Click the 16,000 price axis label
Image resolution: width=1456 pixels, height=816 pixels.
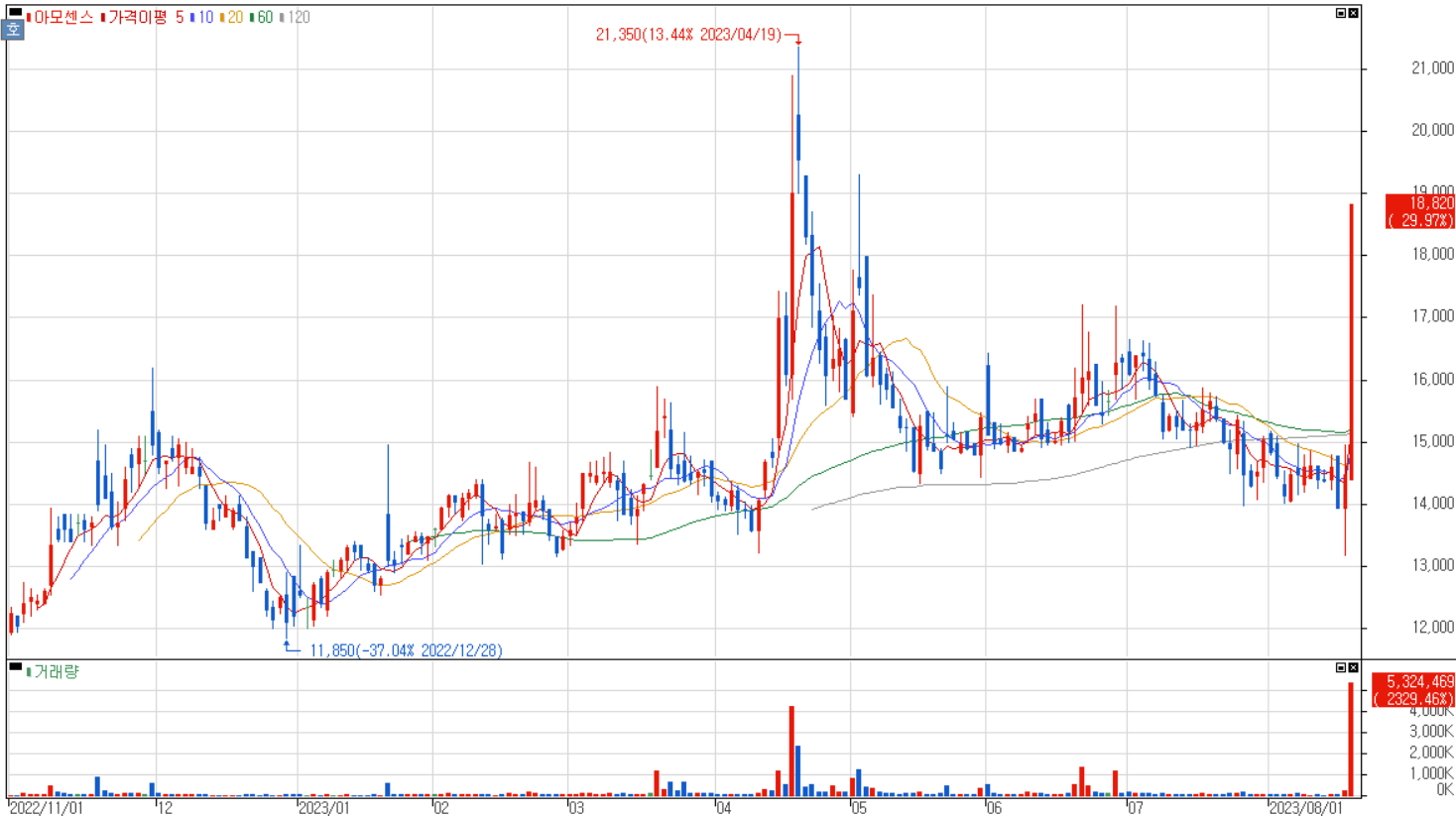point(1432,379)
